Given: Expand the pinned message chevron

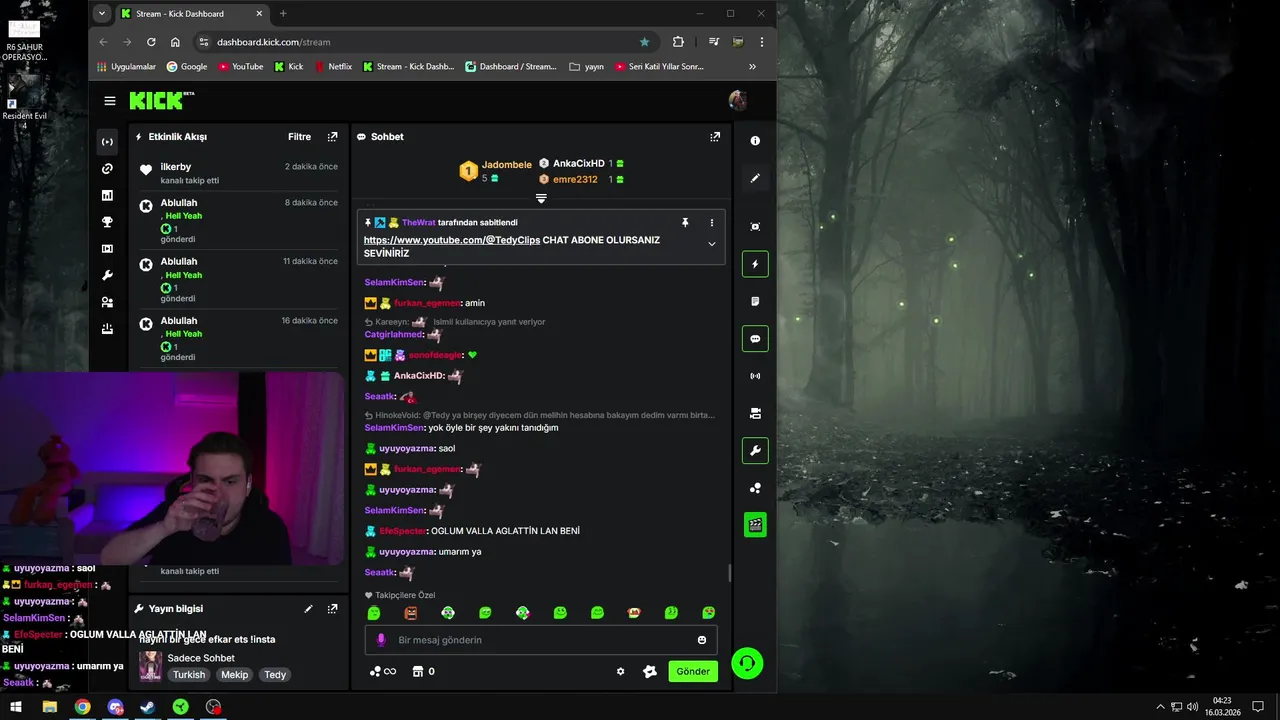Looking at the screenshot, I should [712, 244].
